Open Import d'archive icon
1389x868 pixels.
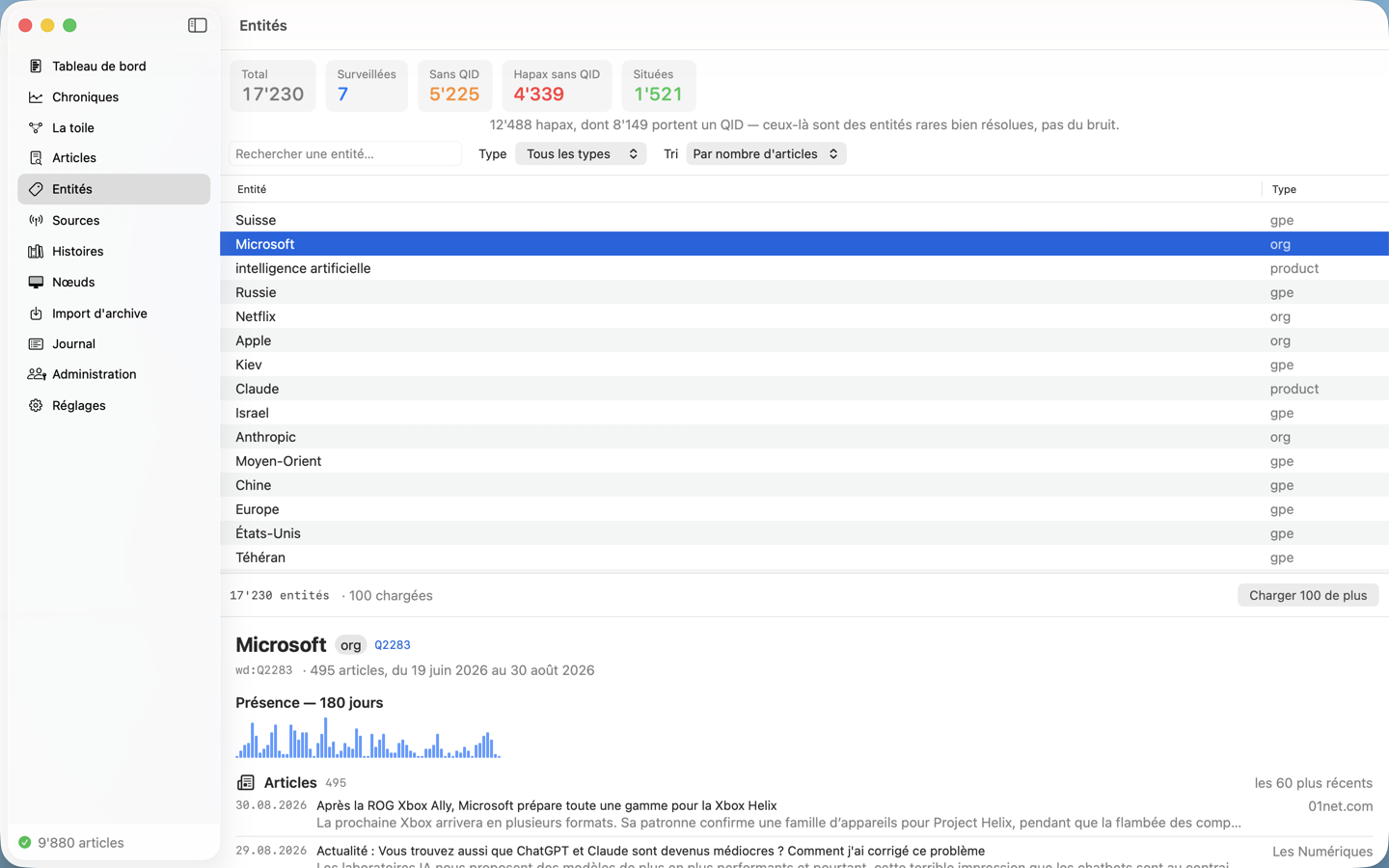pos(36,313)
